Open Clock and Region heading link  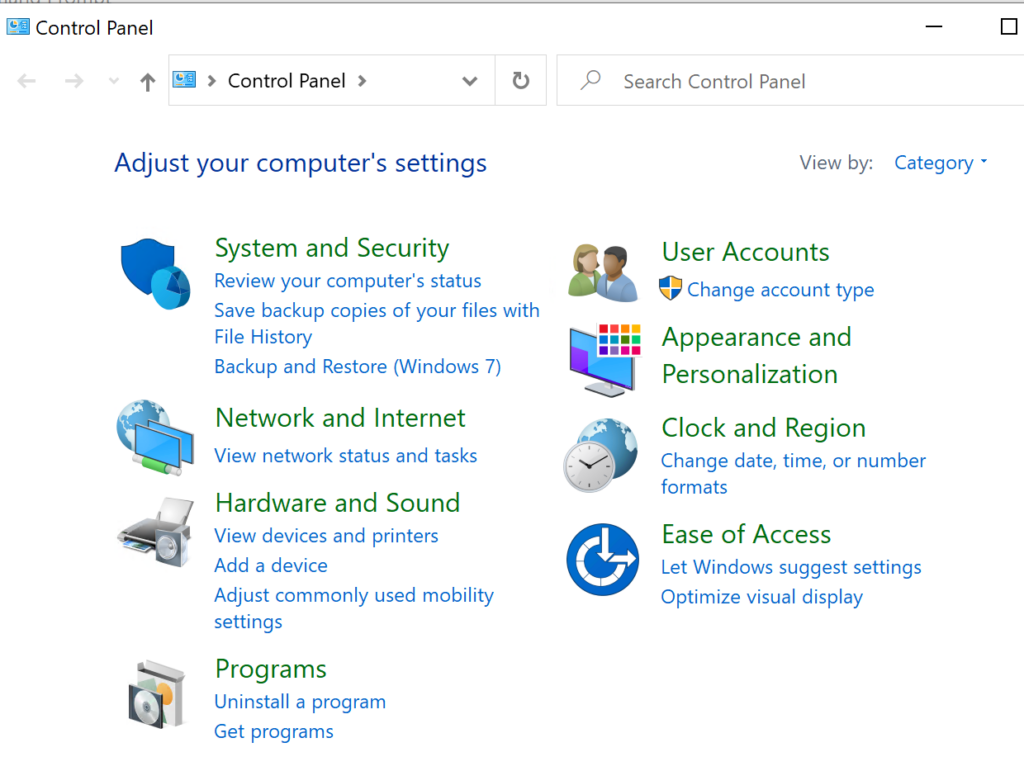763,428
